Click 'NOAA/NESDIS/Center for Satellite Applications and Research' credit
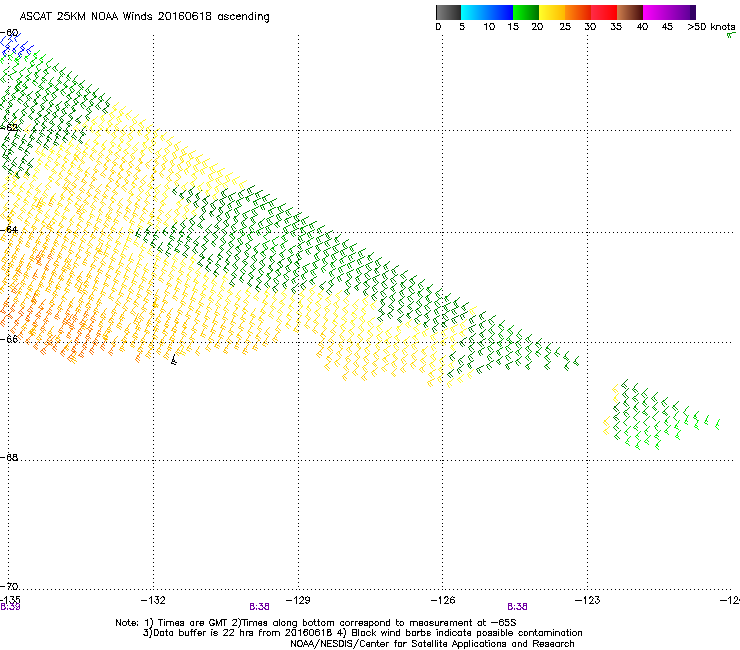This screenshot has width=740, height=650. pos(432,644)
